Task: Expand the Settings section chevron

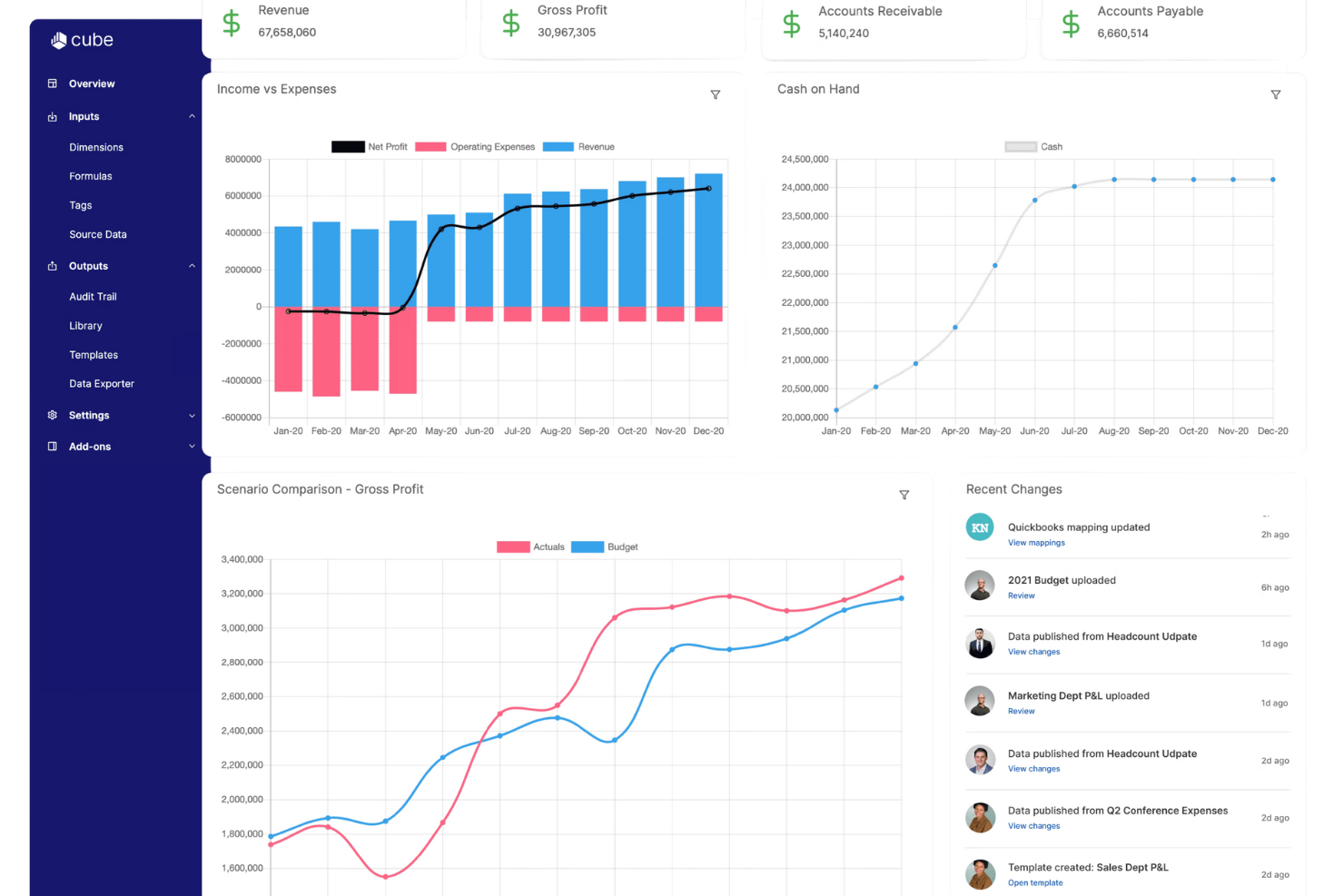Action: point(192,416)
